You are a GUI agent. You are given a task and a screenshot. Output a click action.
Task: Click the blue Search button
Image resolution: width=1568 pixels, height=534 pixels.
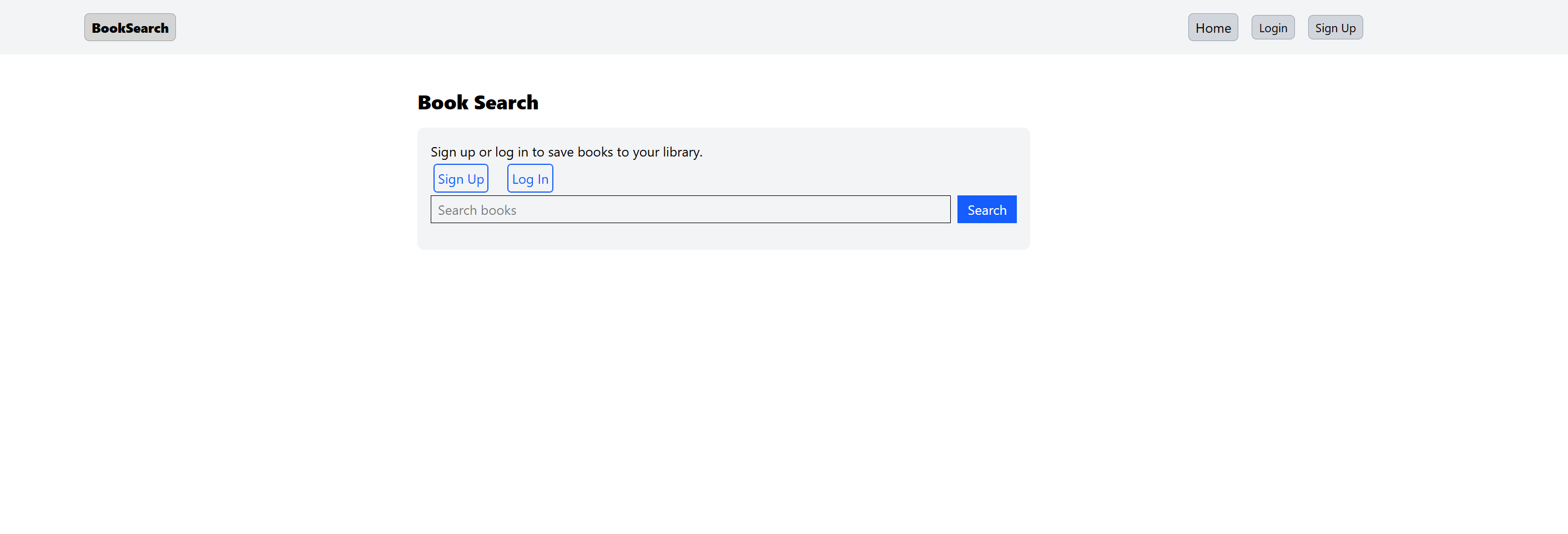[x=987, y=209]
